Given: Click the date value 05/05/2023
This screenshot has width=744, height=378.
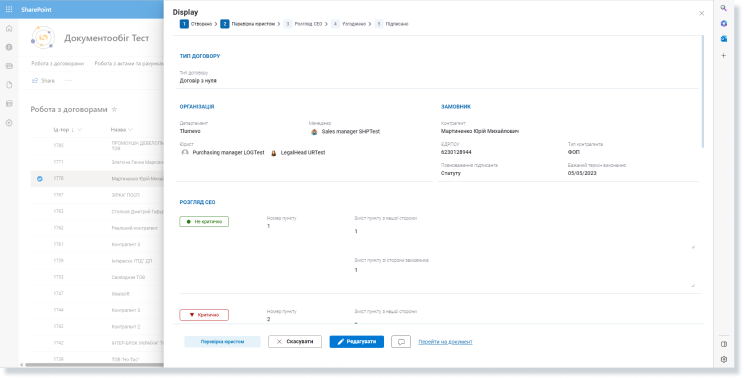Looking at the screenshot, I should coord(582,174).
